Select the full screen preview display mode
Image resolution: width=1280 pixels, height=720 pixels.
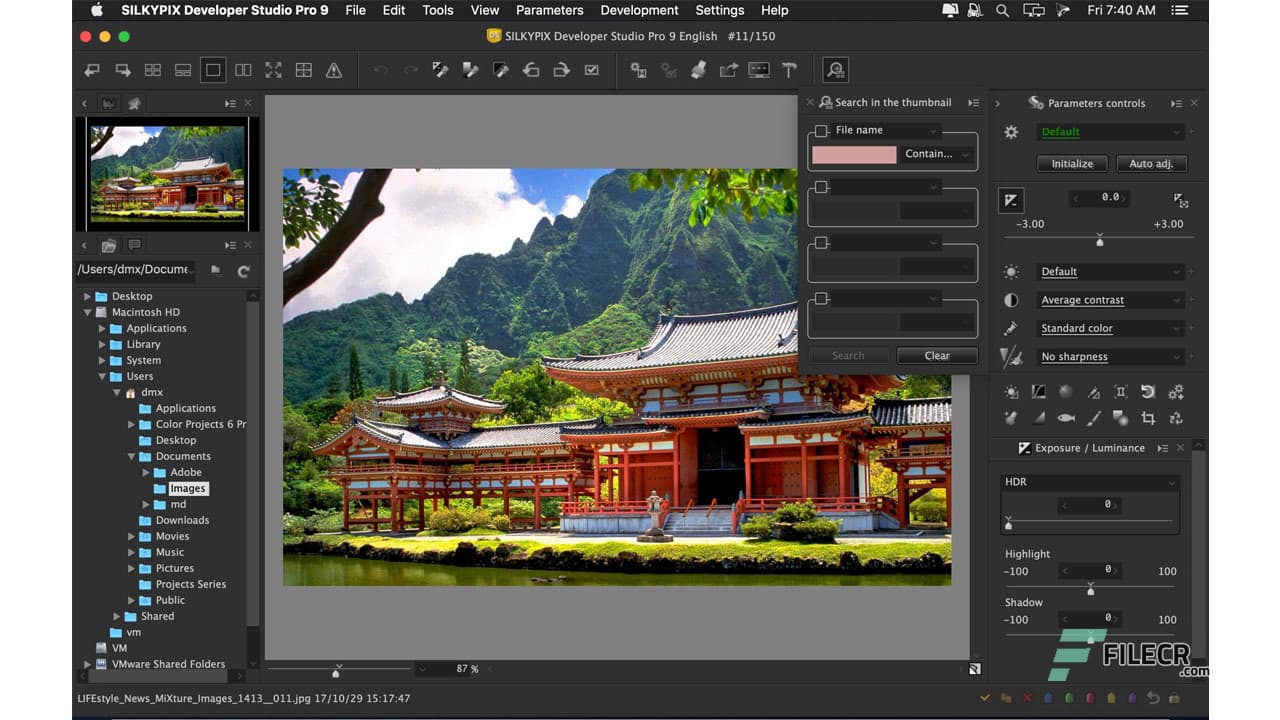(273, 70)
